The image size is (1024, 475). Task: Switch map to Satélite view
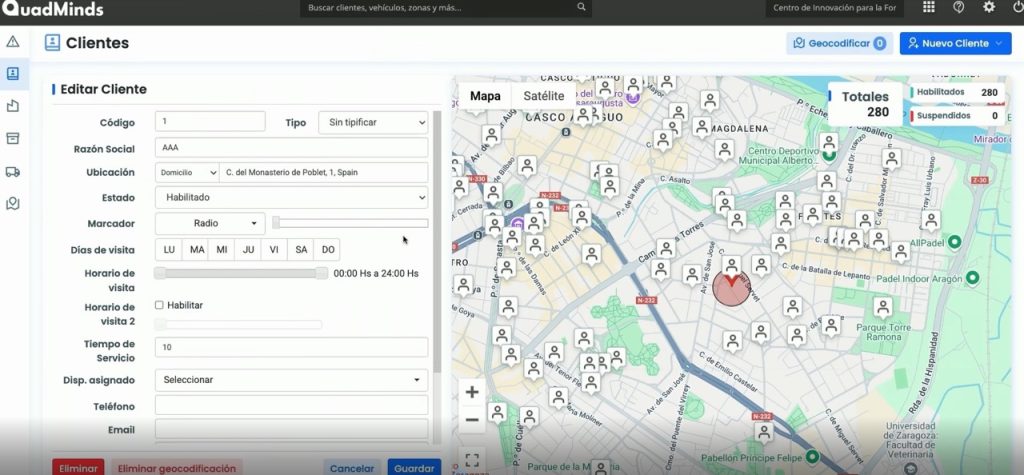(x=544, y=96)
